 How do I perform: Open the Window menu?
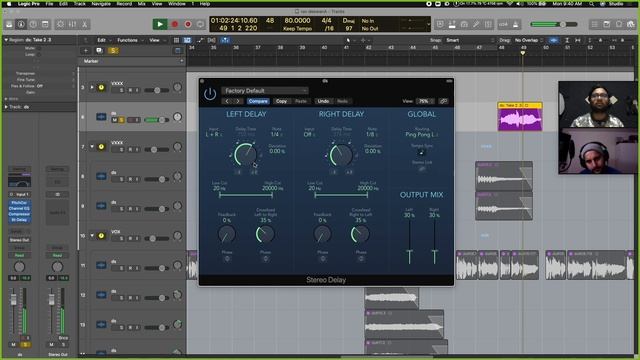(x=177, y=4)
